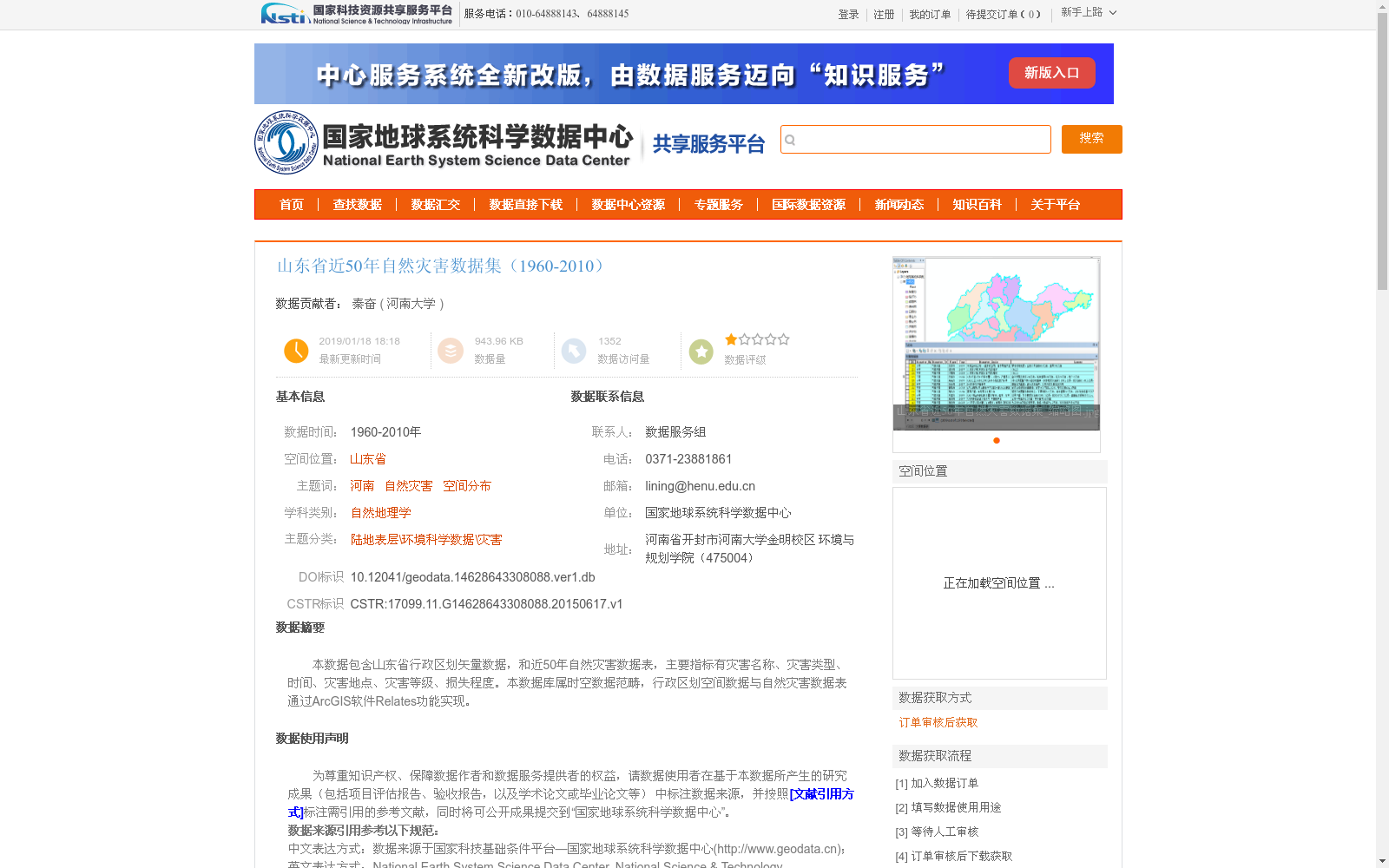Rate dataset with fifth star
The width and height of the screenshot is (1389, 868).
[x=784, y=339]
